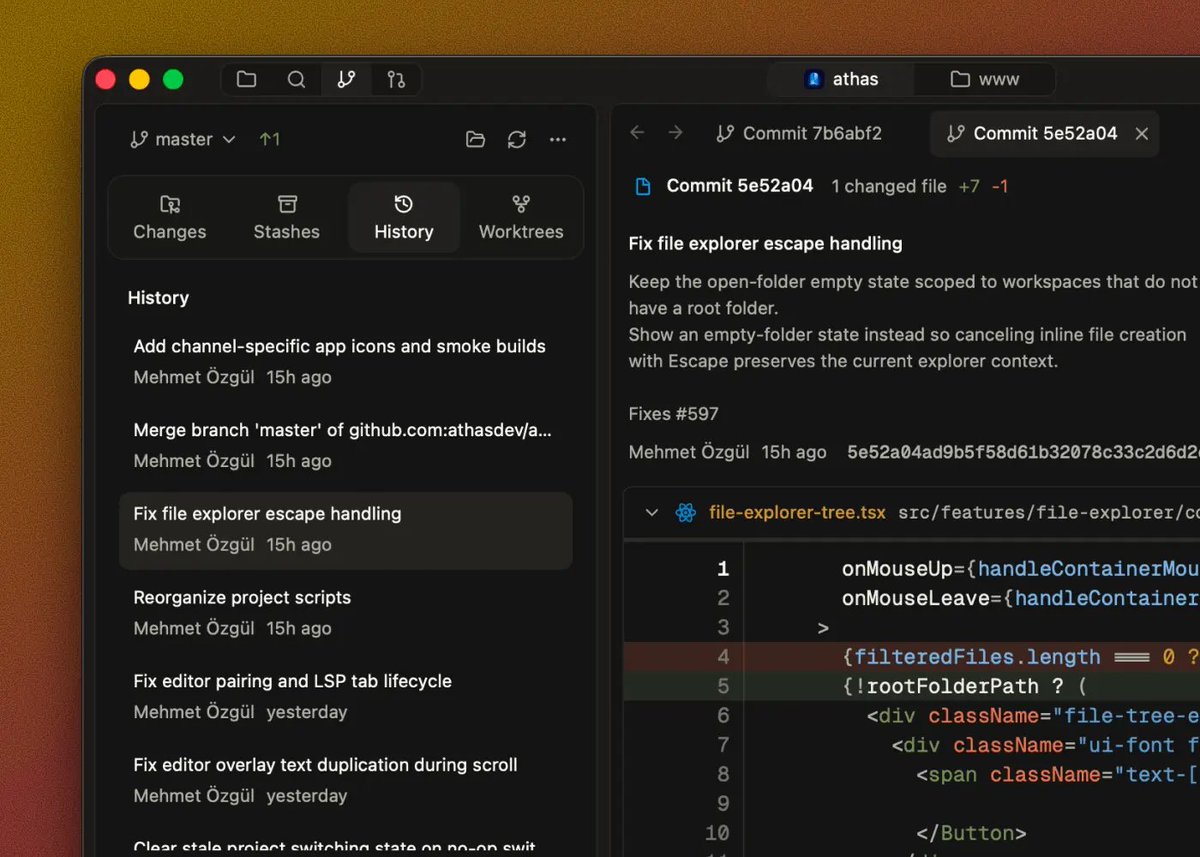The width and height of the screenshot is (1200, 857).
Task: Select commit 'Fix editor overlay text duplication during scroll'
Action: tap(346, 780)
